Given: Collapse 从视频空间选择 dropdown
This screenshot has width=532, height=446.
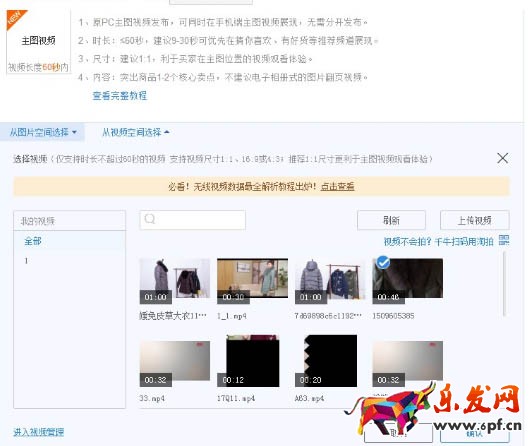Looking at the screenshot, I should [x=136, y=132].
